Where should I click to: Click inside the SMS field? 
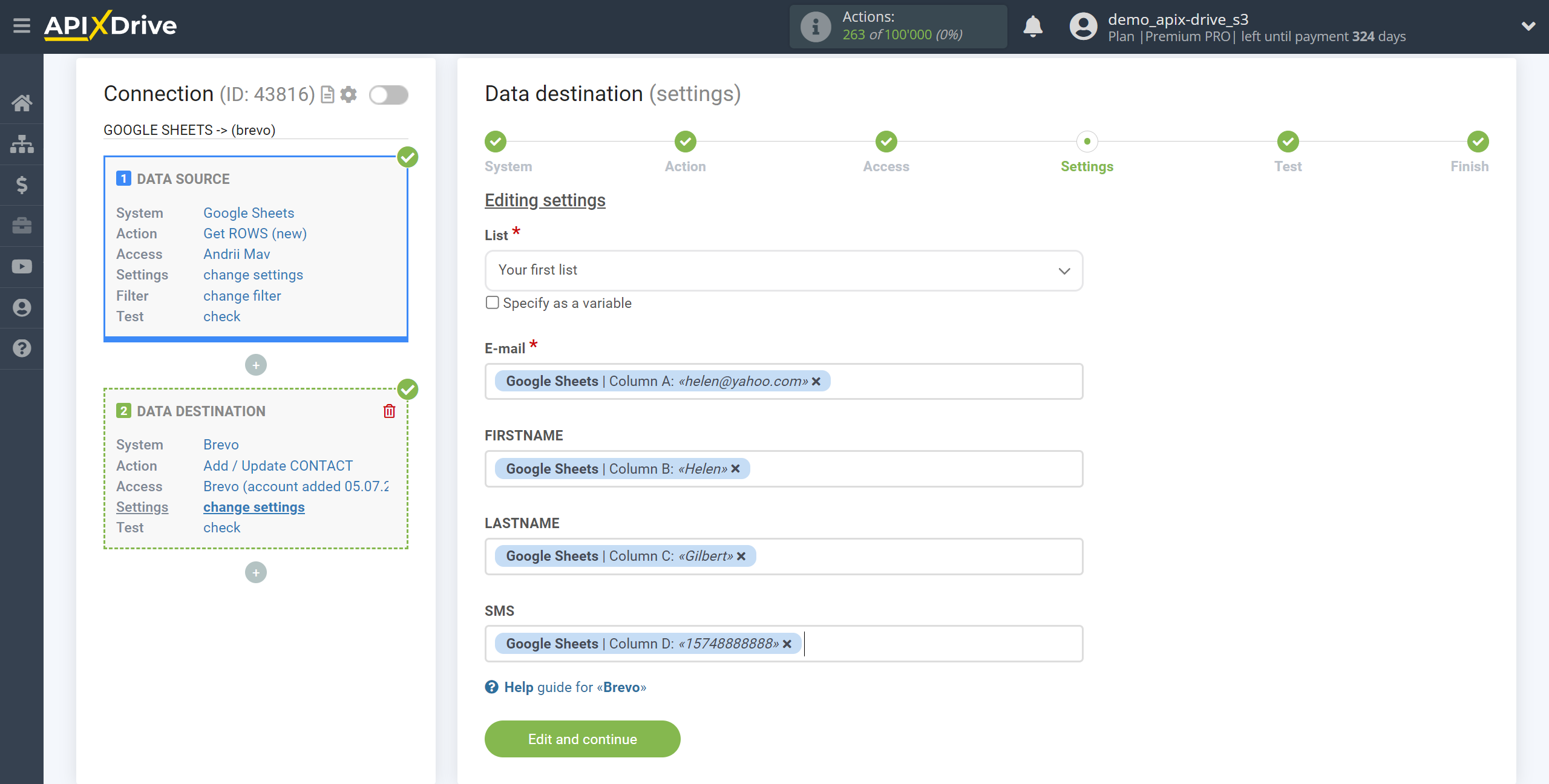pyautogui.click(x=784, y=644)
